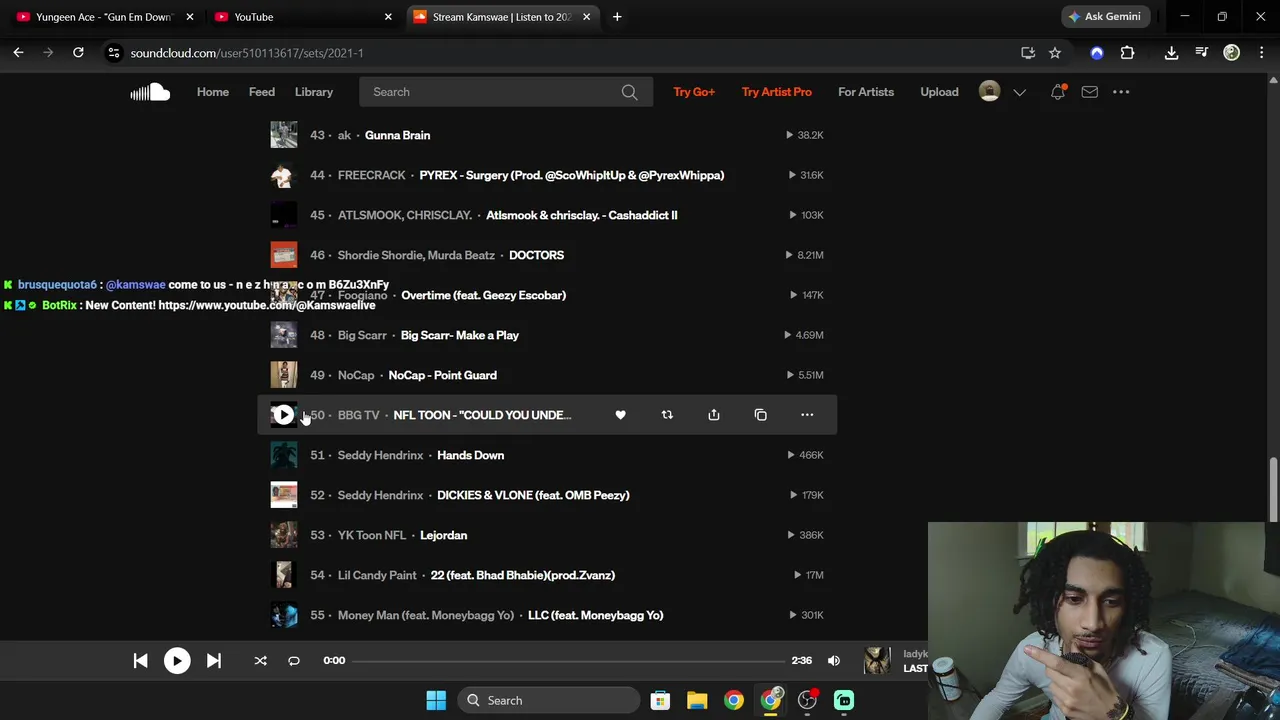Click DICKIES & VLONE track title

[x=533, y=495]
